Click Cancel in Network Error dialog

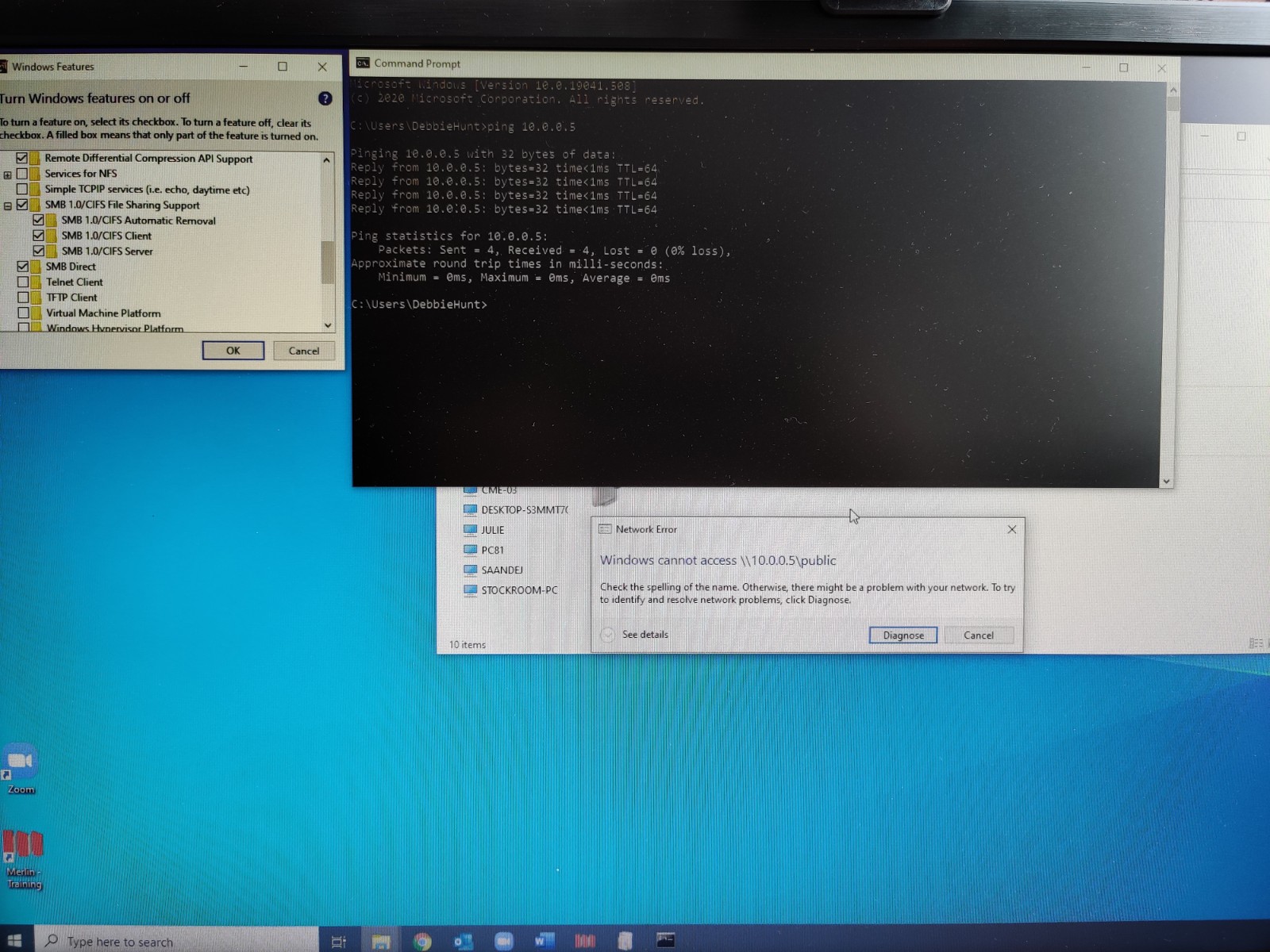(979, 635)
